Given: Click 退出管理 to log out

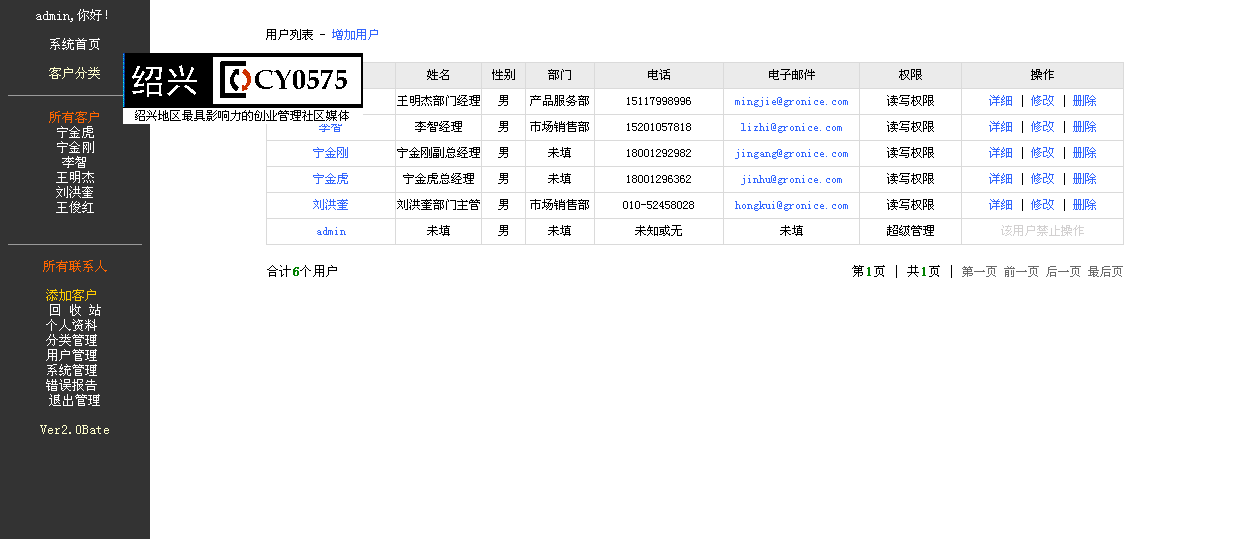Looking at the screenshot, I should [75, 400].
